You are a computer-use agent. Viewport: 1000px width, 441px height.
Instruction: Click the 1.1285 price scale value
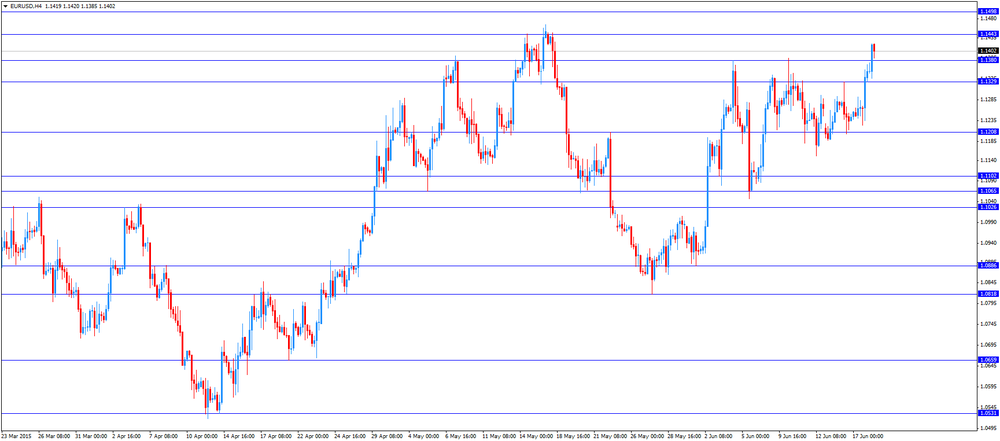(x=987, y=99)
